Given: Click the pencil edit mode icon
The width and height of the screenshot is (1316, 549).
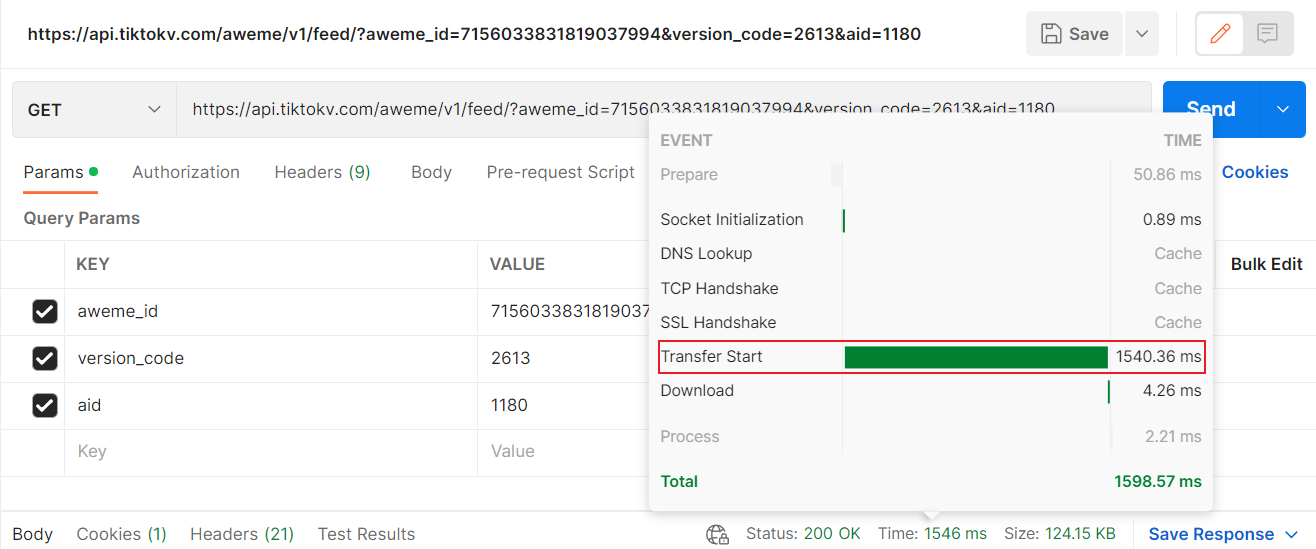Looking at the screenshot, I should click(x=1220, y=34).
